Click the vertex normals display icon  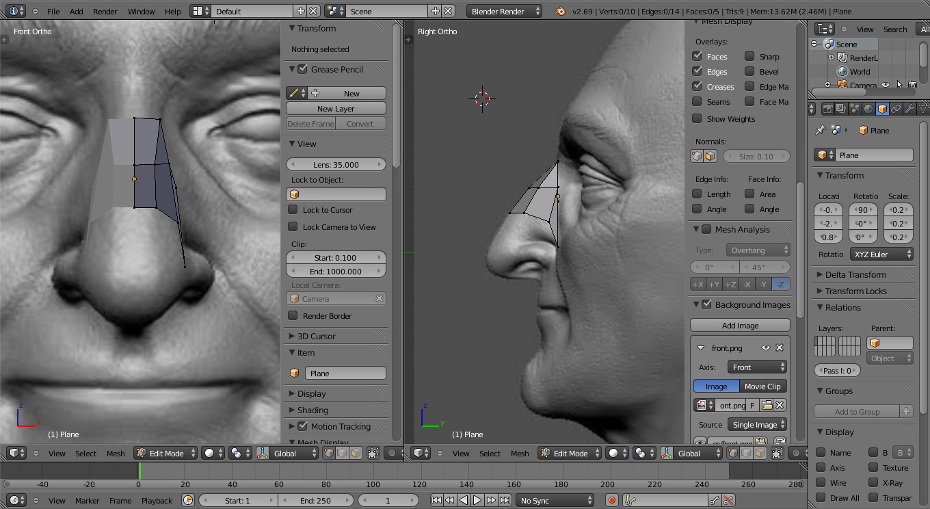click(x=698, y=157)
